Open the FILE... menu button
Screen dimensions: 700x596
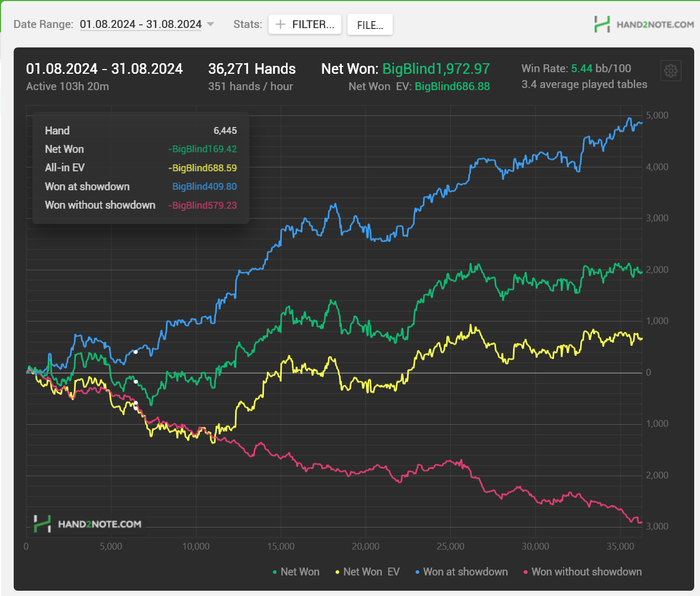point(370,24)
